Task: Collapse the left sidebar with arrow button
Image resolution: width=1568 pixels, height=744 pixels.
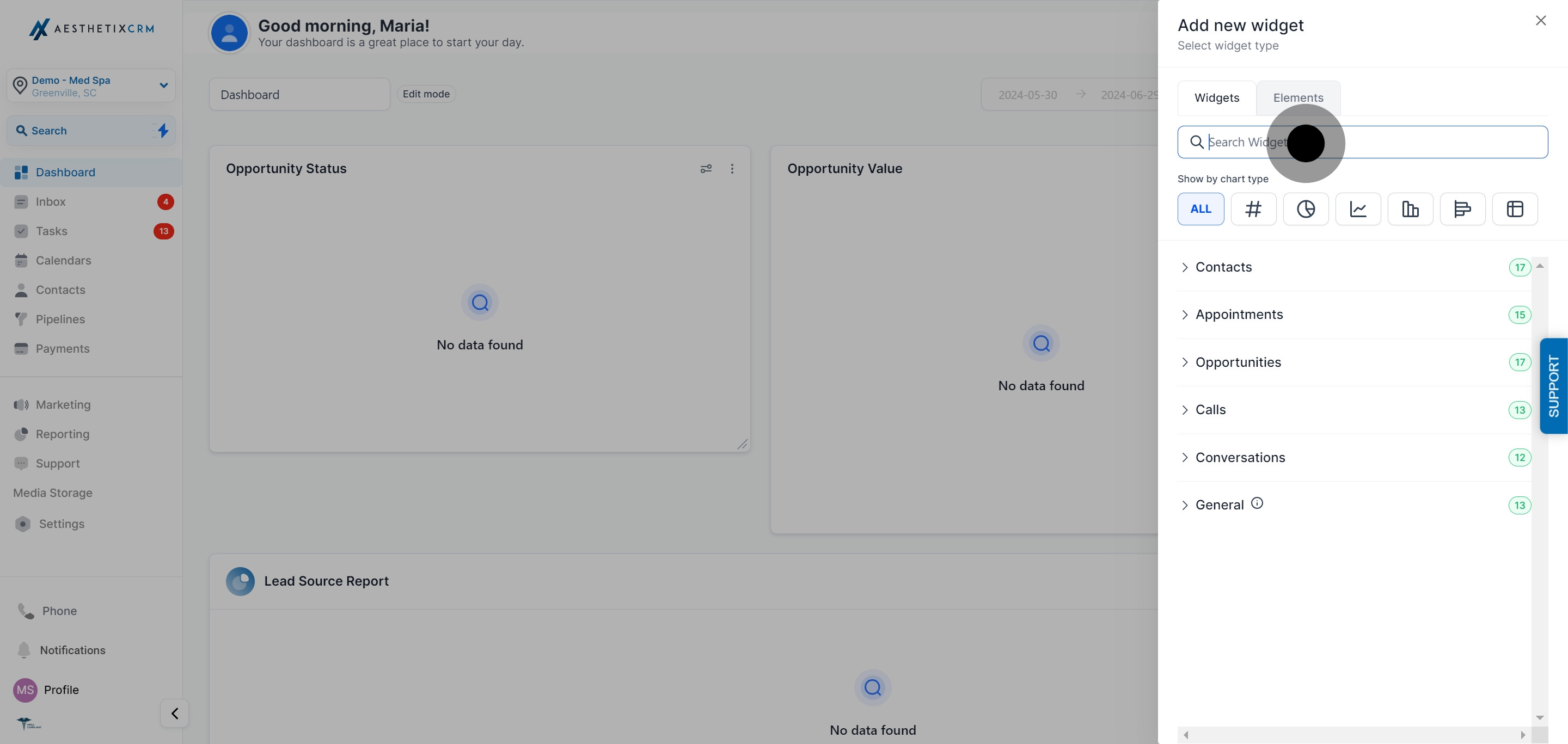Action: (175, 713)
